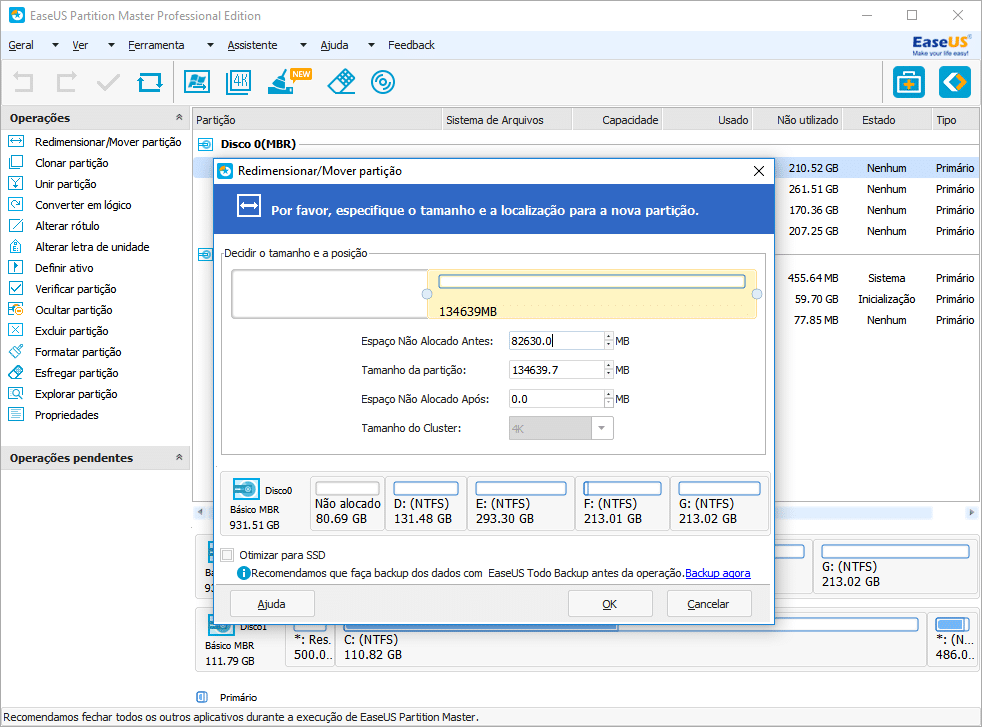Expand the Ajuda menu arrow
Screen dimensions: 982x727
[x=371, y=45]
